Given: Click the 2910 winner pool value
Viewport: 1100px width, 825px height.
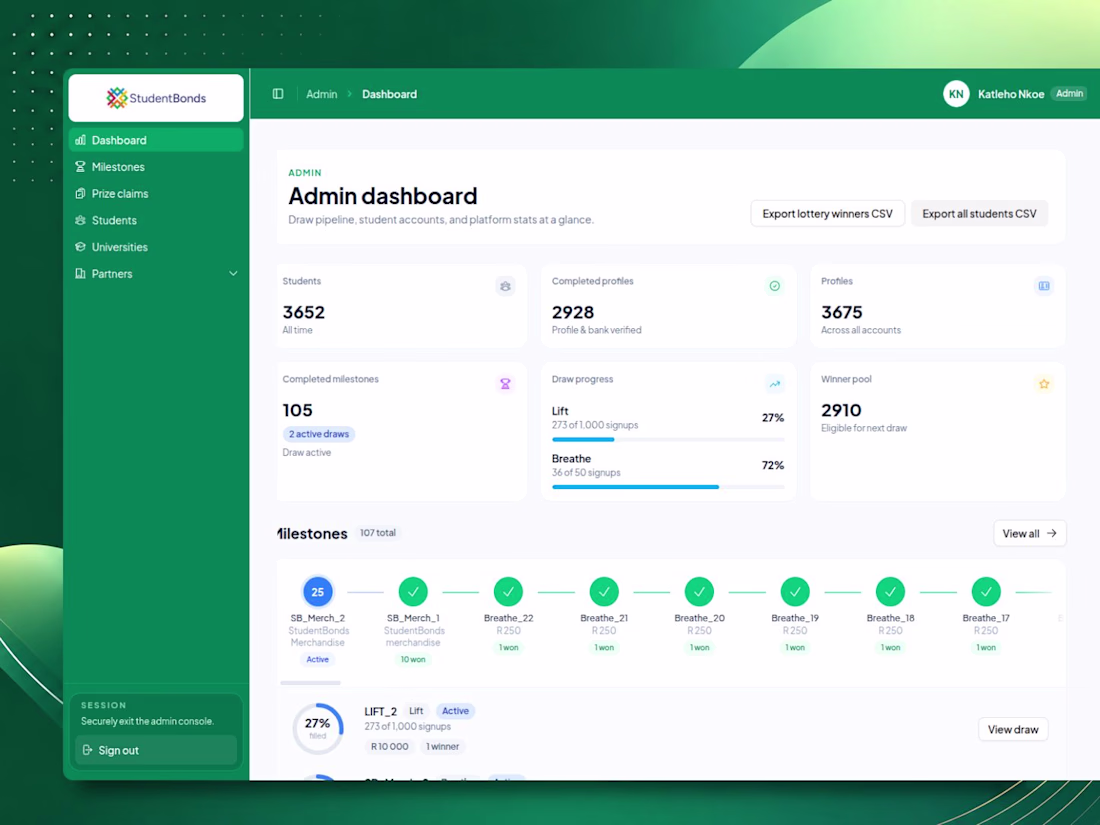Looking at the screenshot, I should [x=841, y=410].
